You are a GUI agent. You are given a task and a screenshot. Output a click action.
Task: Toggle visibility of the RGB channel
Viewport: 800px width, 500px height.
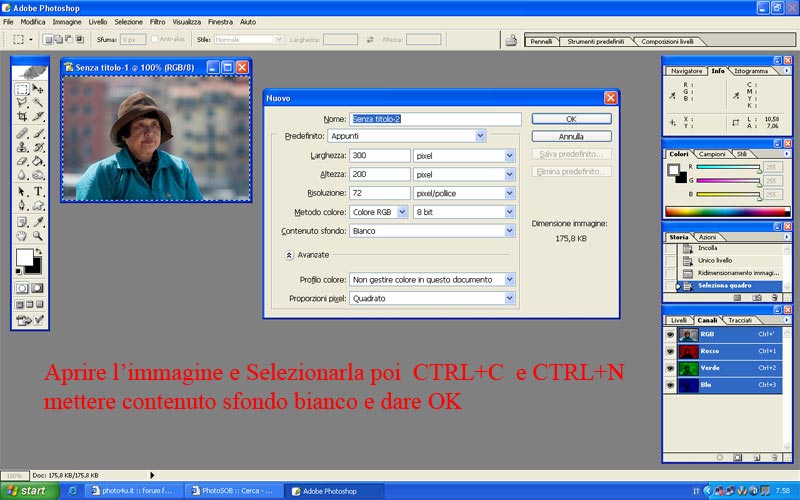670,335
